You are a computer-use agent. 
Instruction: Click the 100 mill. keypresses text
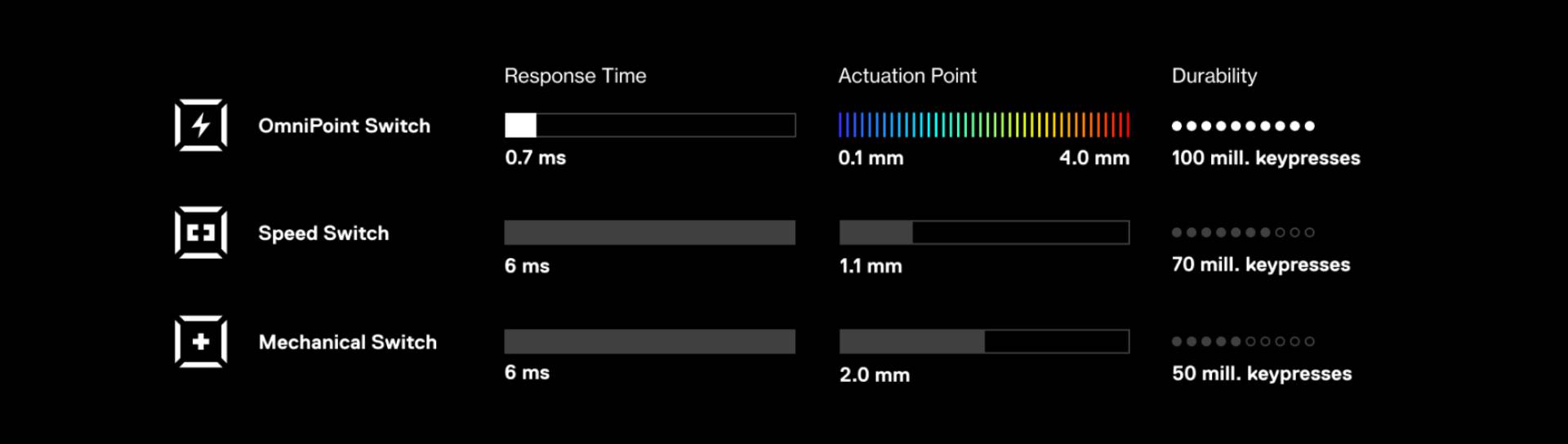pyautogui.click(x=1266, y=158)
